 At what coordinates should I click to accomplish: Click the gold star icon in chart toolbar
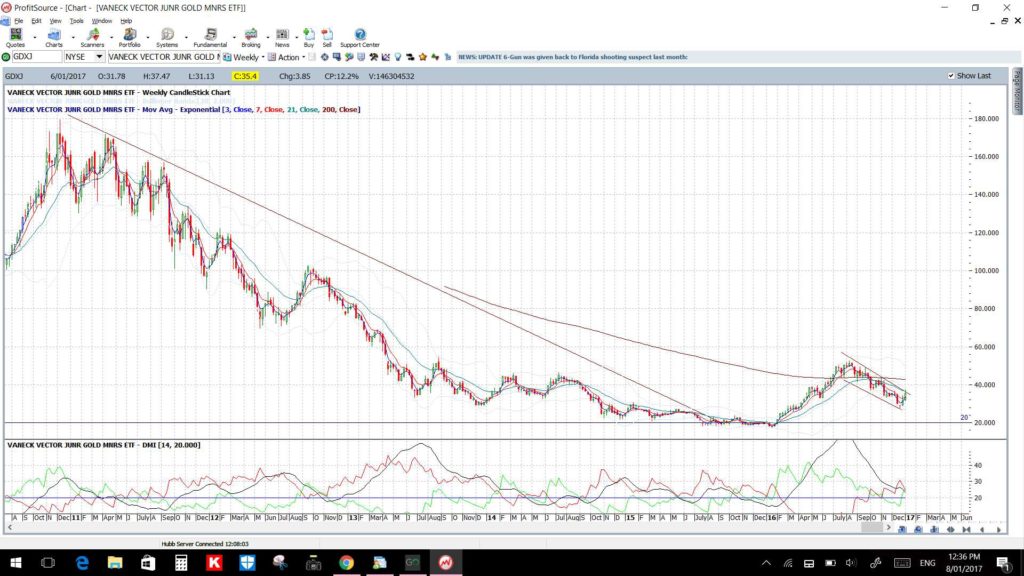tap(423, 57)
